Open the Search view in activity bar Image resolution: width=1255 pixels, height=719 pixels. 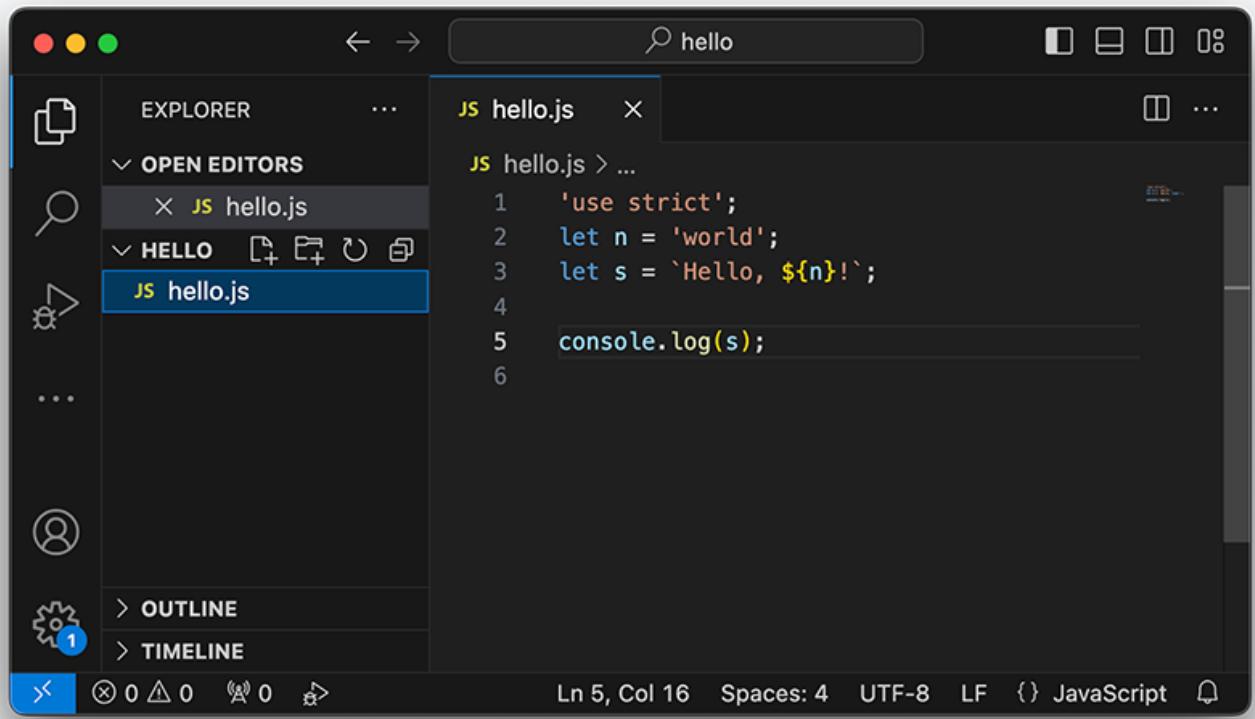[x=56, y=212]
